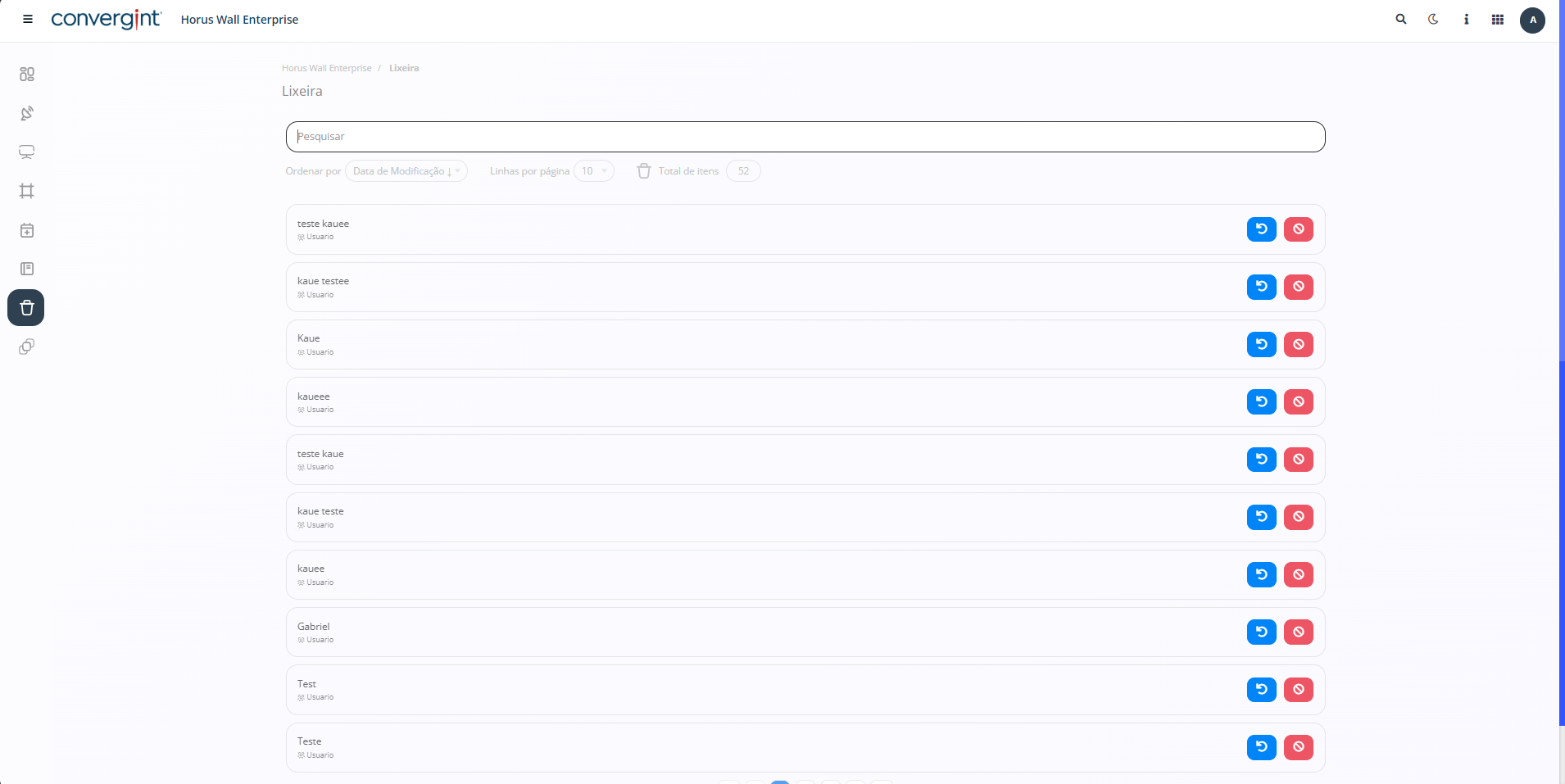The width and height of the screenshot is (1565, 784).
Task: Click the Pesquisar search field
Action: coord(805,137)
